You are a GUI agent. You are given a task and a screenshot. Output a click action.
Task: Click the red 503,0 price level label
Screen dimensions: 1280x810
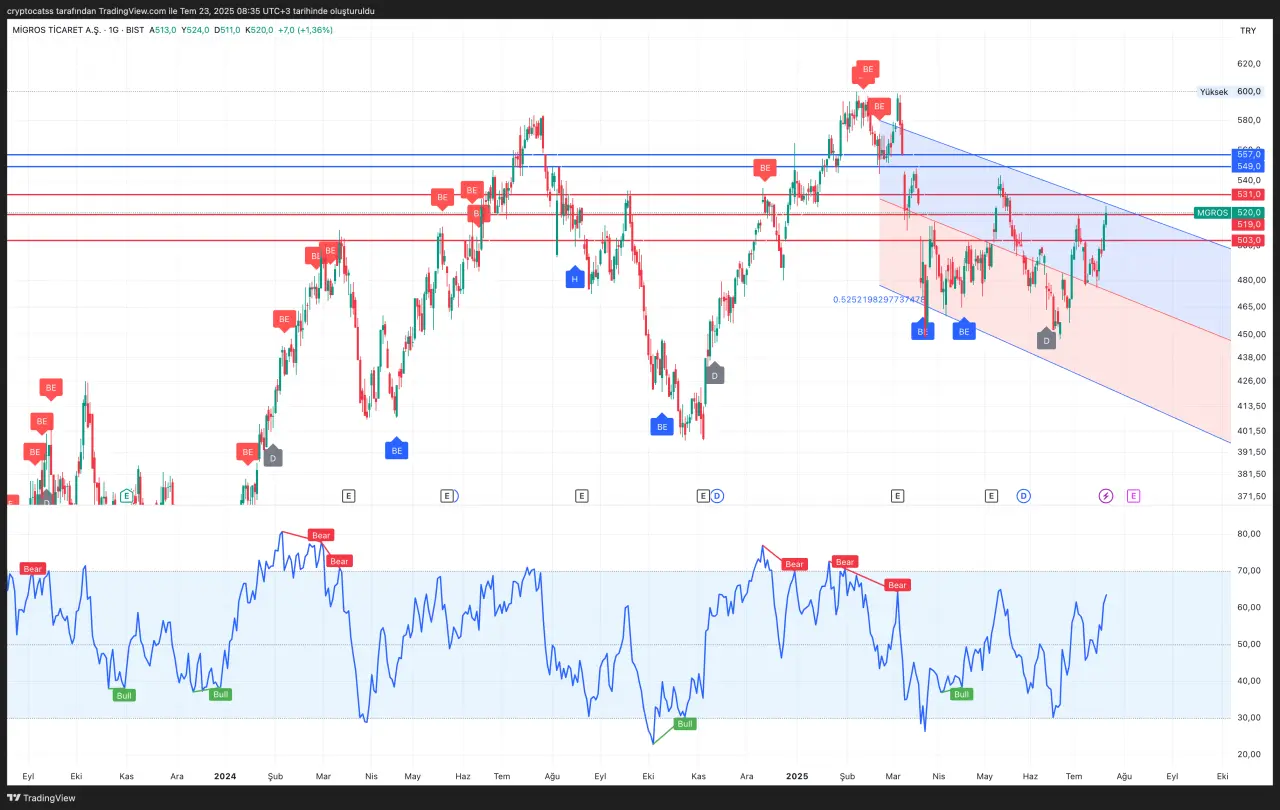1248,241
